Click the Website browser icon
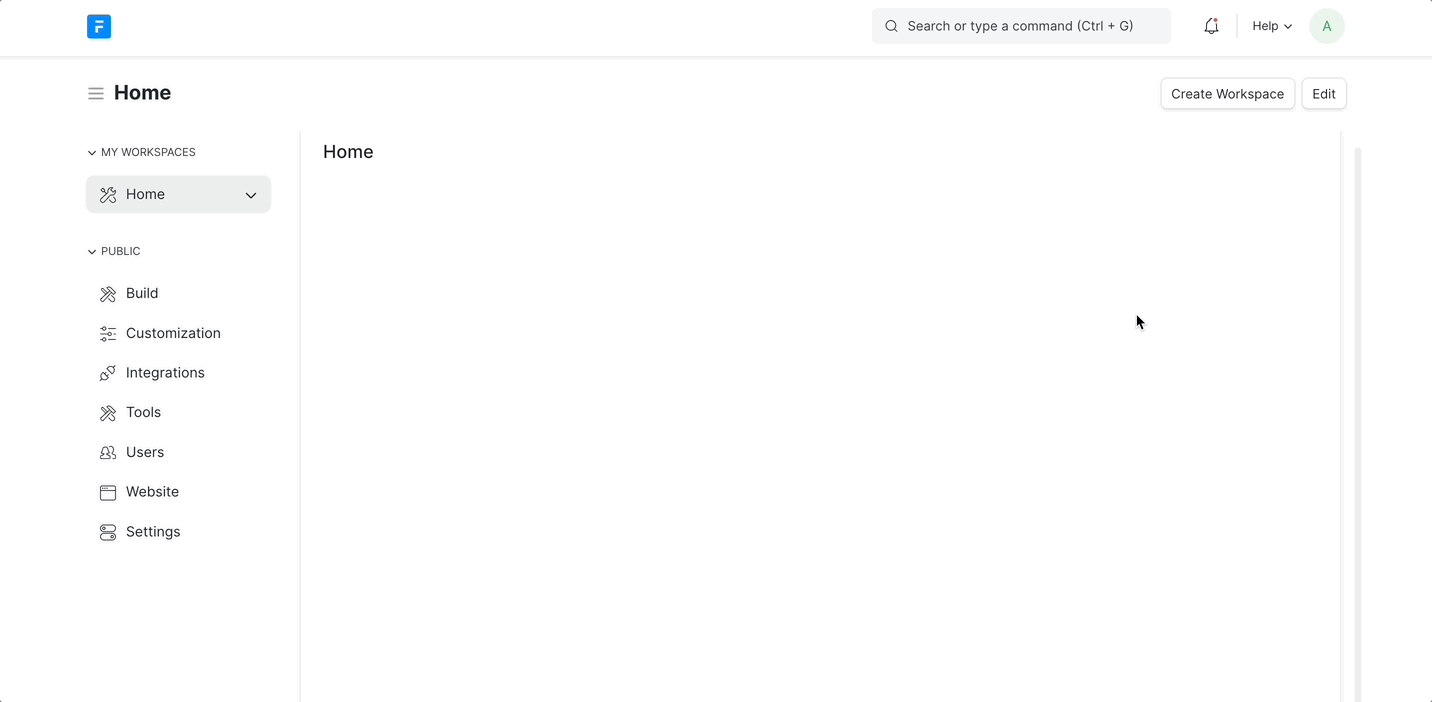 pyautogui.click(x=108, y=493)
